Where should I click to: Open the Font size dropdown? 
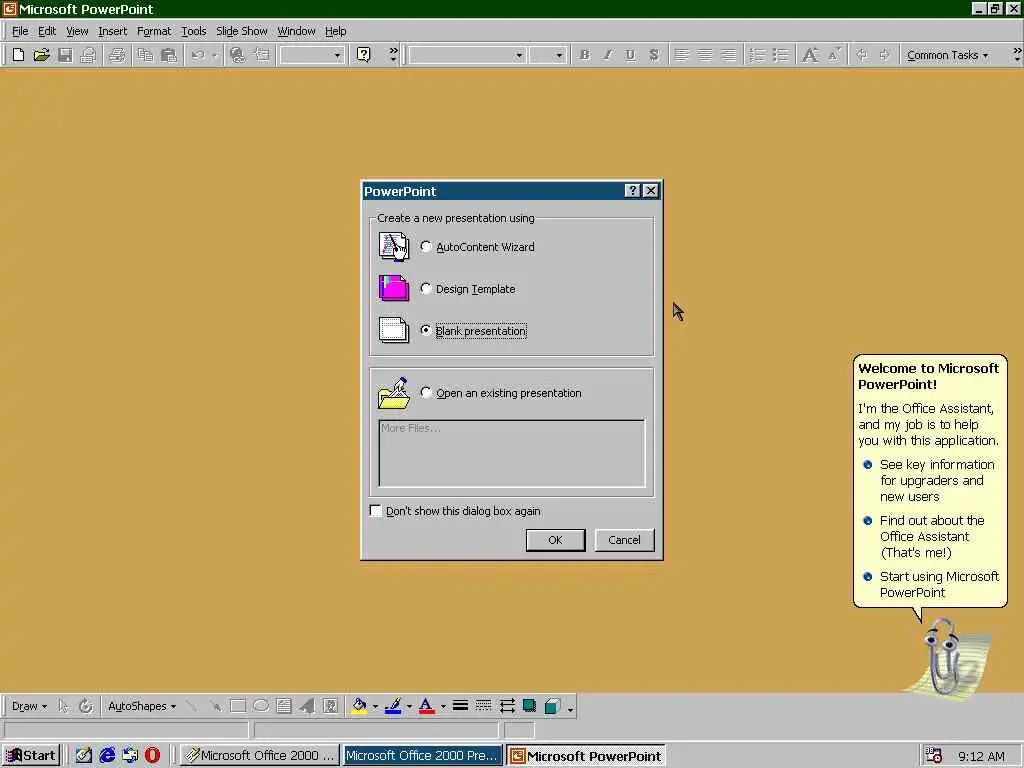click(559, 56)
